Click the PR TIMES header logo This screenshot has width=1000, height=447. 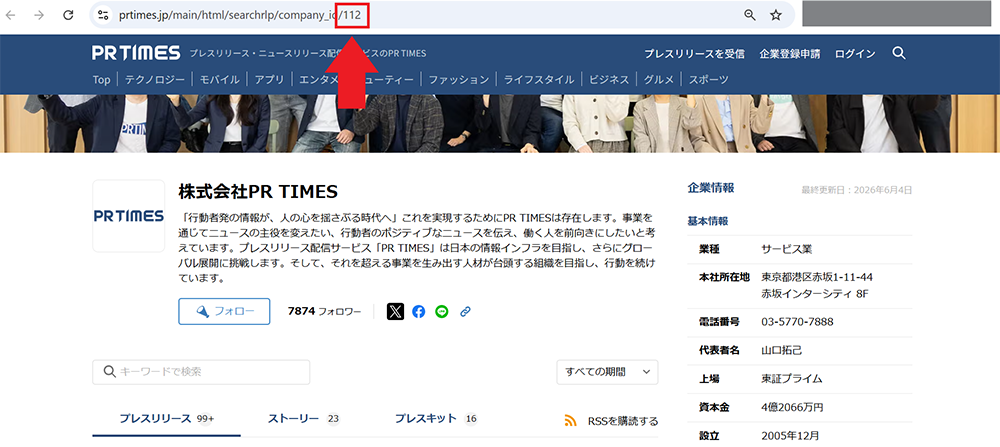tap(136, 53)
